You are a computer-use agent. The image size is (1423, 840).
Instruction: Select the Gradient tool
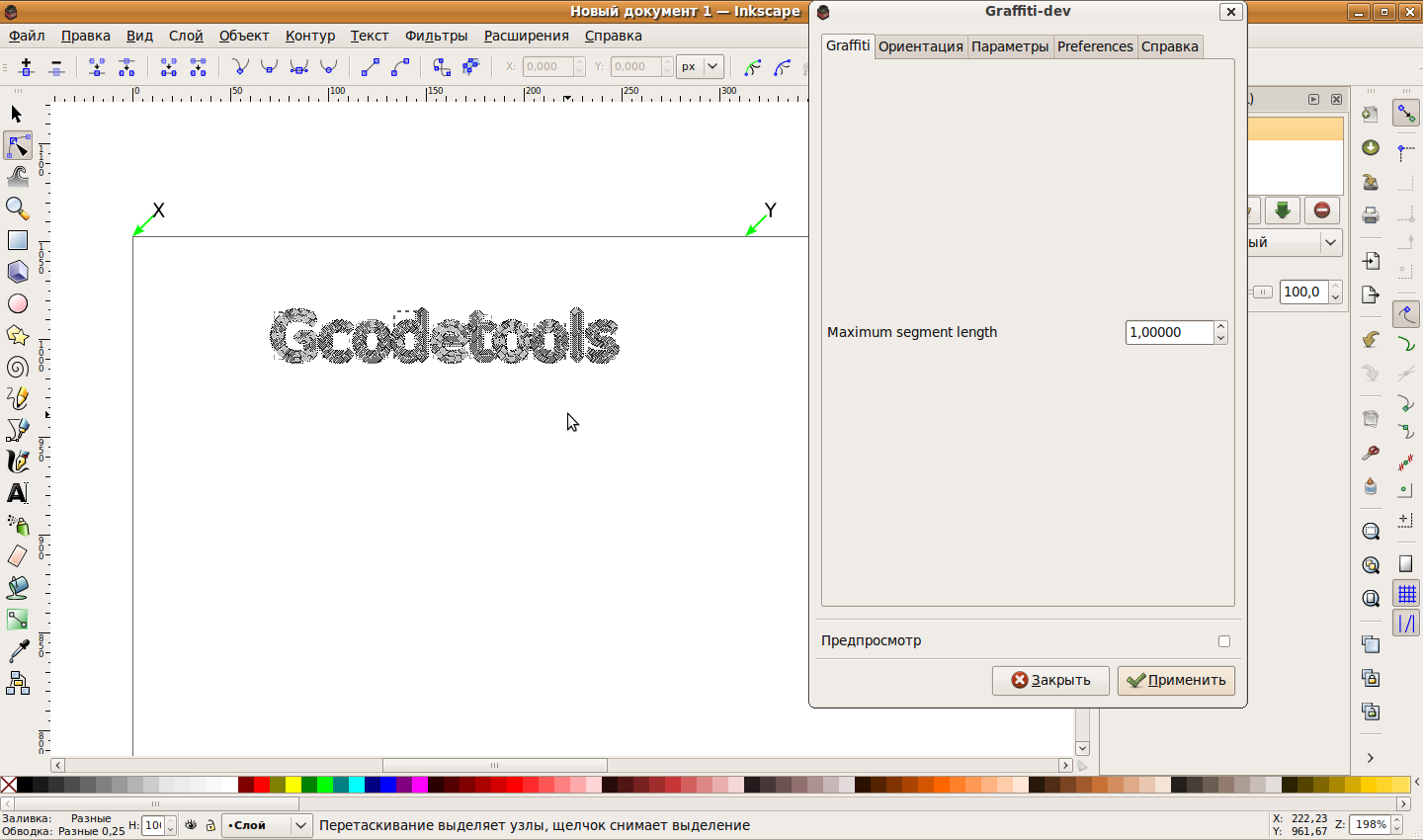click(x=17, y=620)
